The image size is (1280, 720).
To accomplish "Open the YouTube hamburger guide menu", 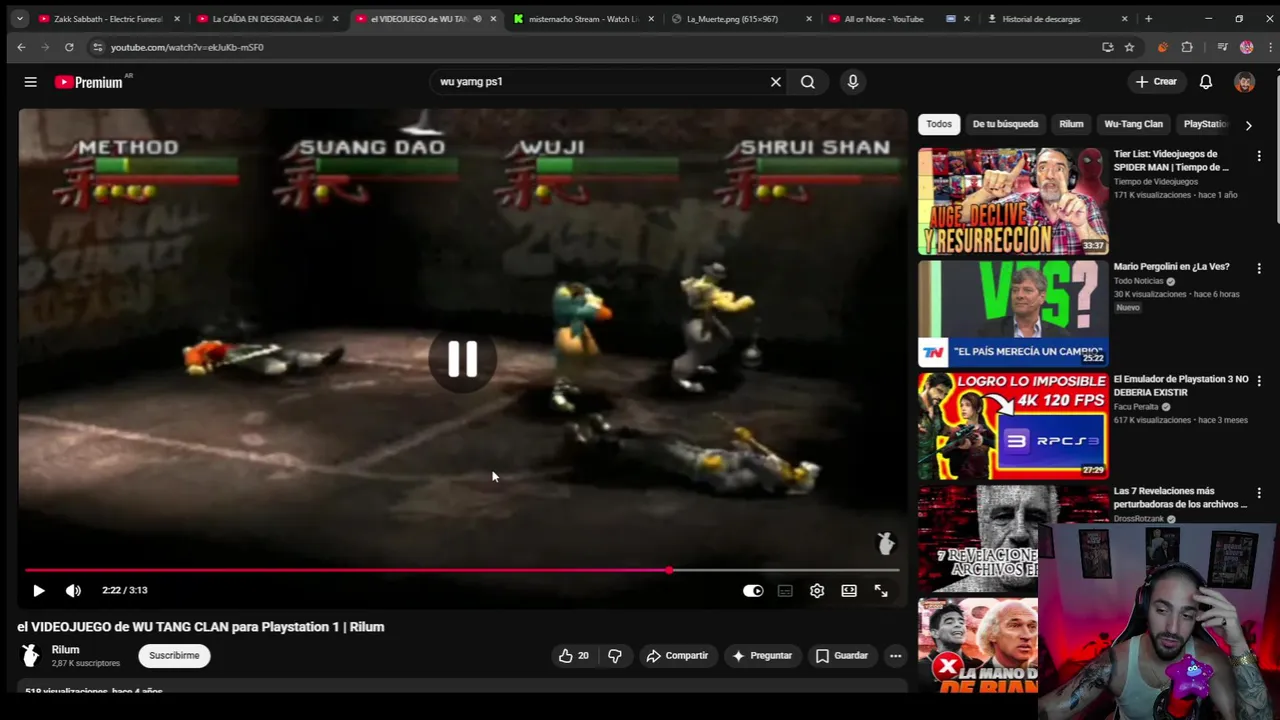I will tap(30, 82).
